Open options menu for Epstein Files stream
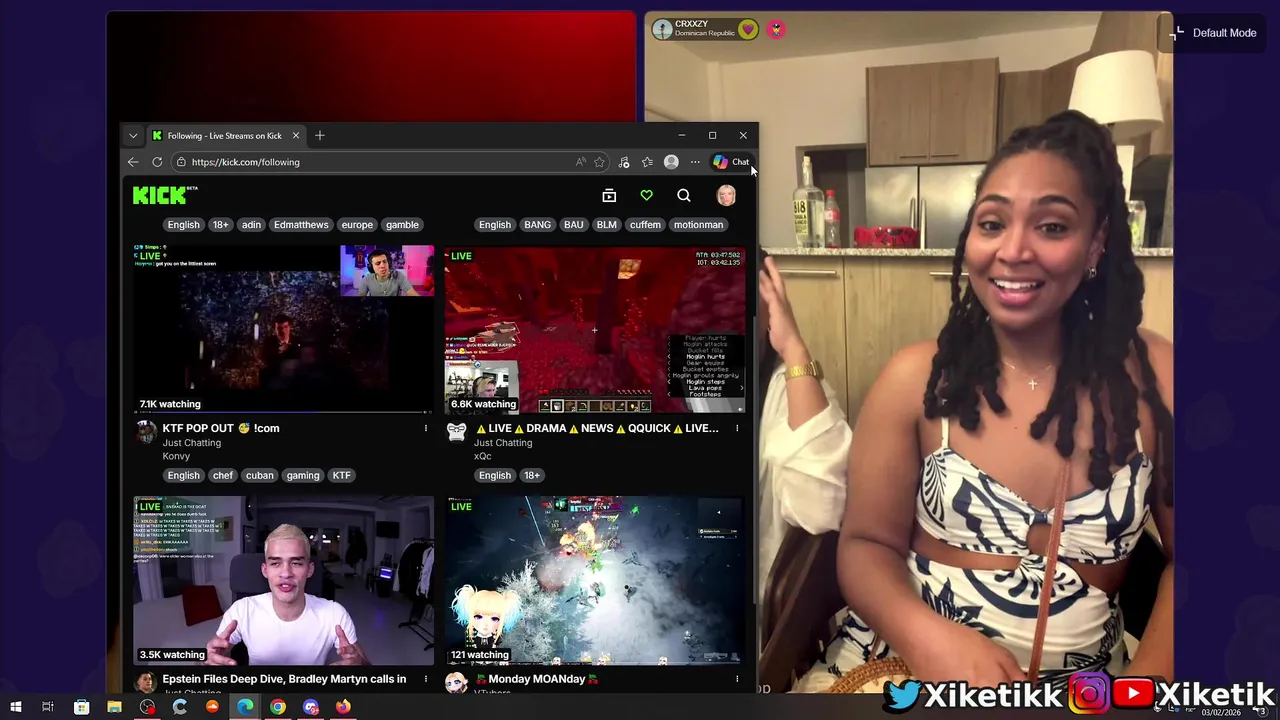Image resolution: width=1280 pixels, height=720 pixels. [x=426, y=679]
